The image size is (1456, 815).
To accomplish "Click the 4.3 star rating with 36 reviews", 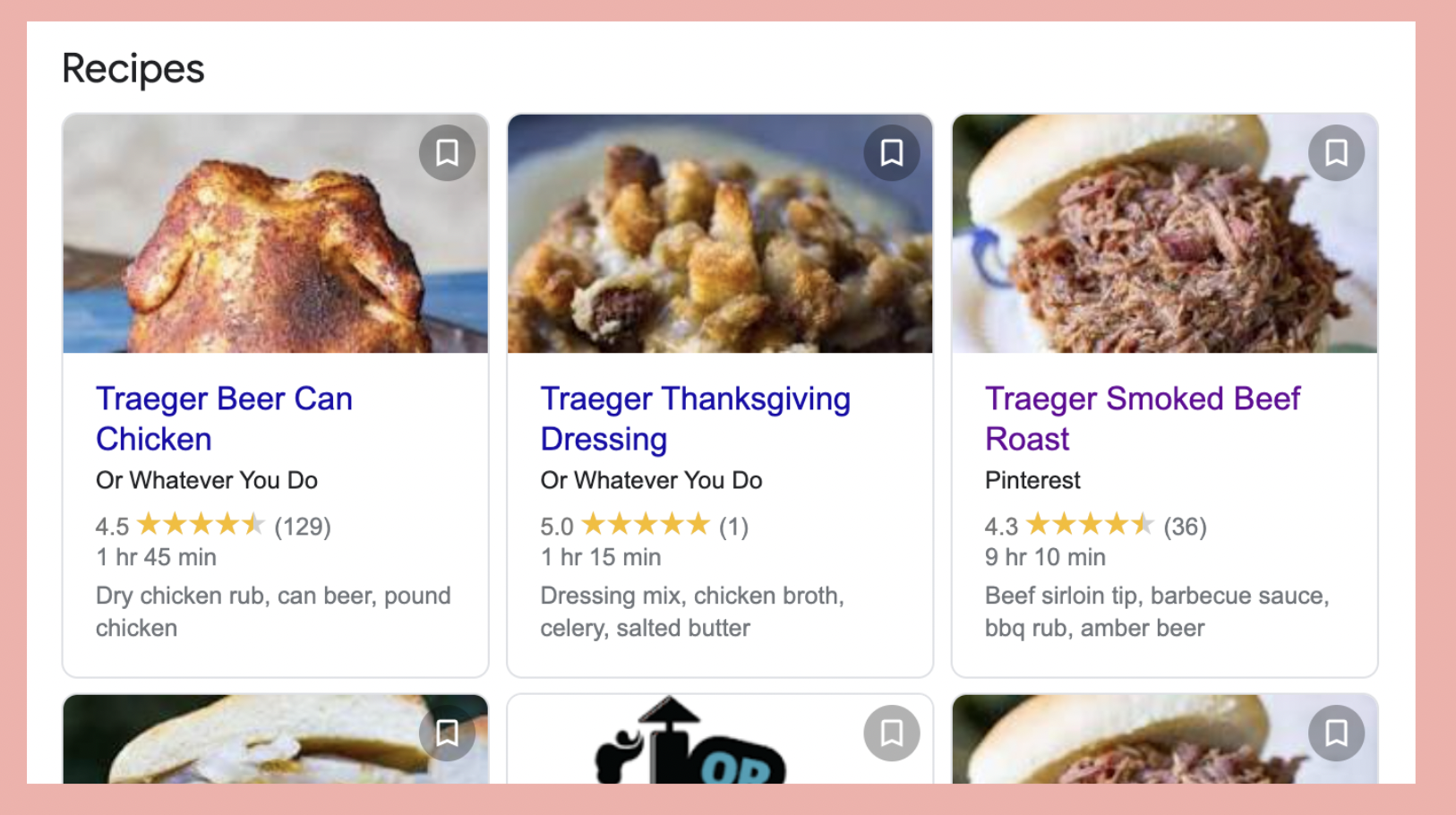I will (1095, 526).
